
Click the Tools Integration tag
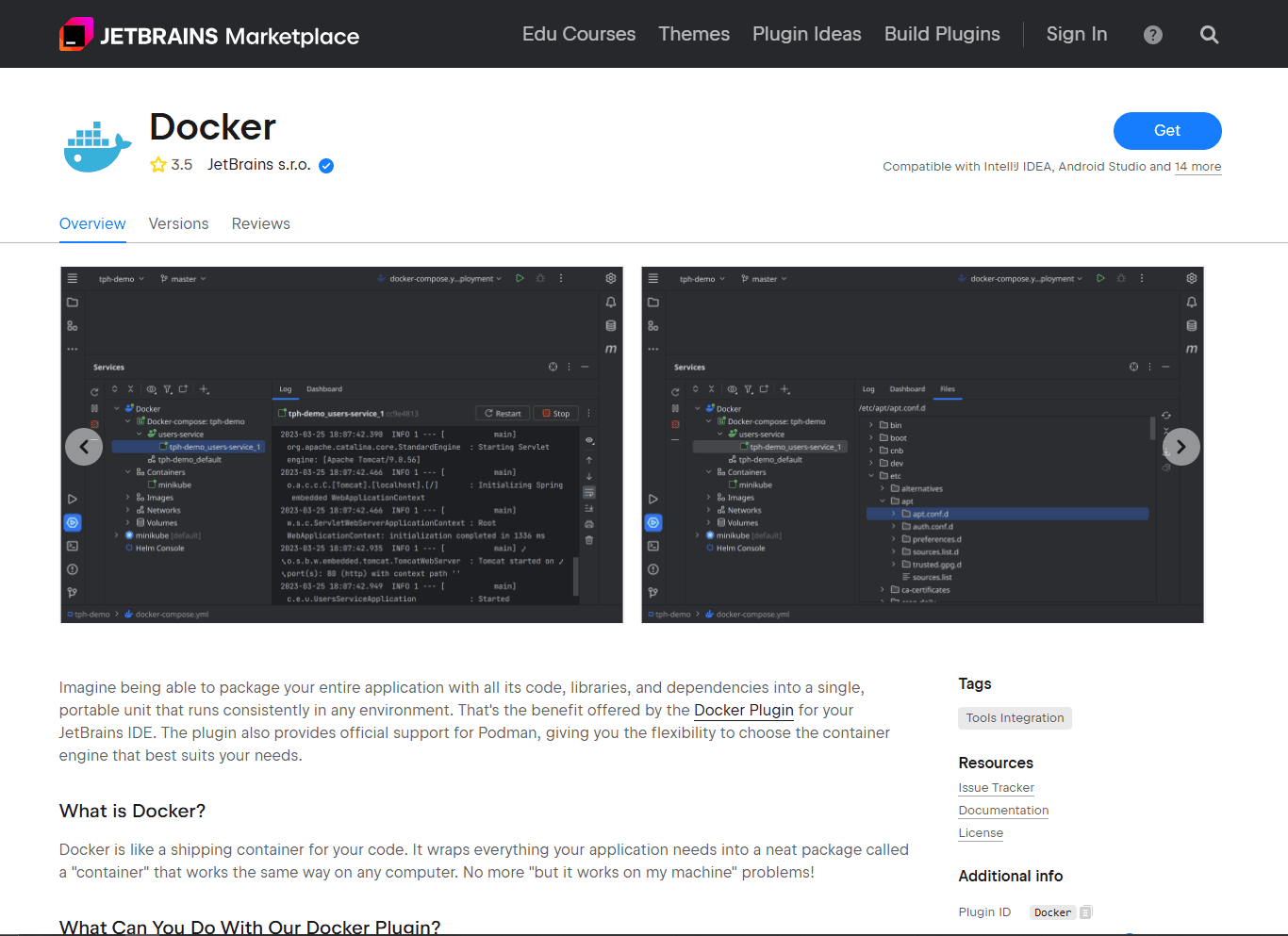pyautogui.click(x=1015, y=718)
